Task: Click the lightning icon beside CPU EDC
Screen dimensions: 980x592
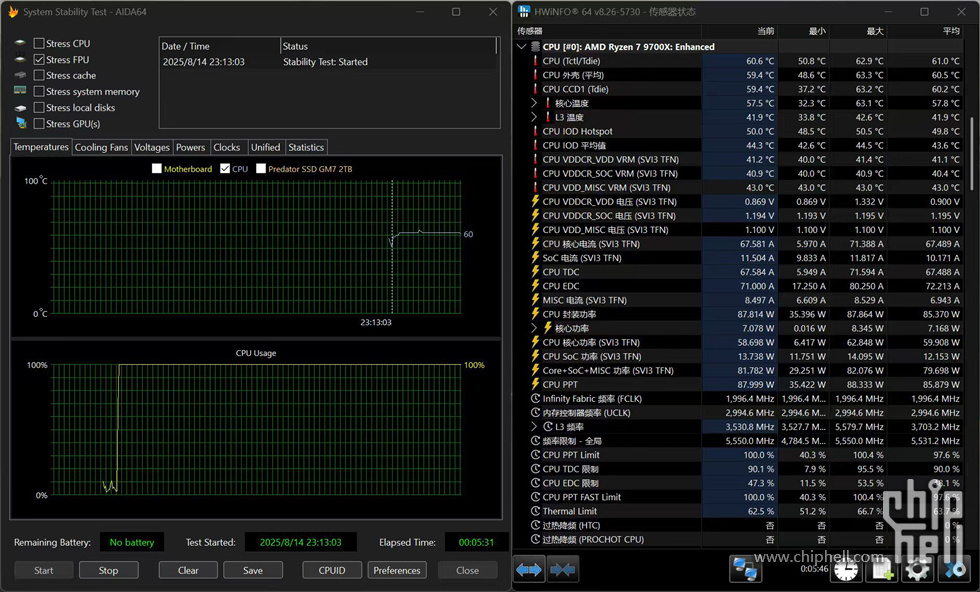Action: coord(535,286)
